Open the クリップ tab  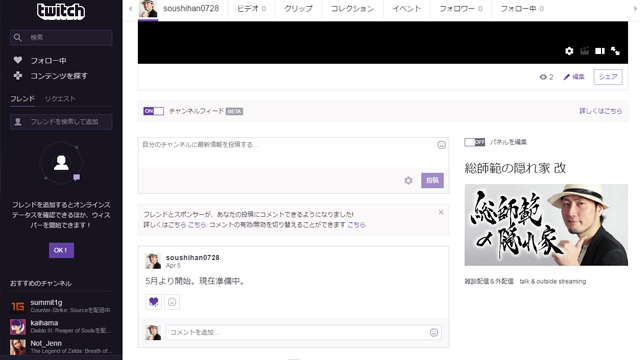point(298,9)
